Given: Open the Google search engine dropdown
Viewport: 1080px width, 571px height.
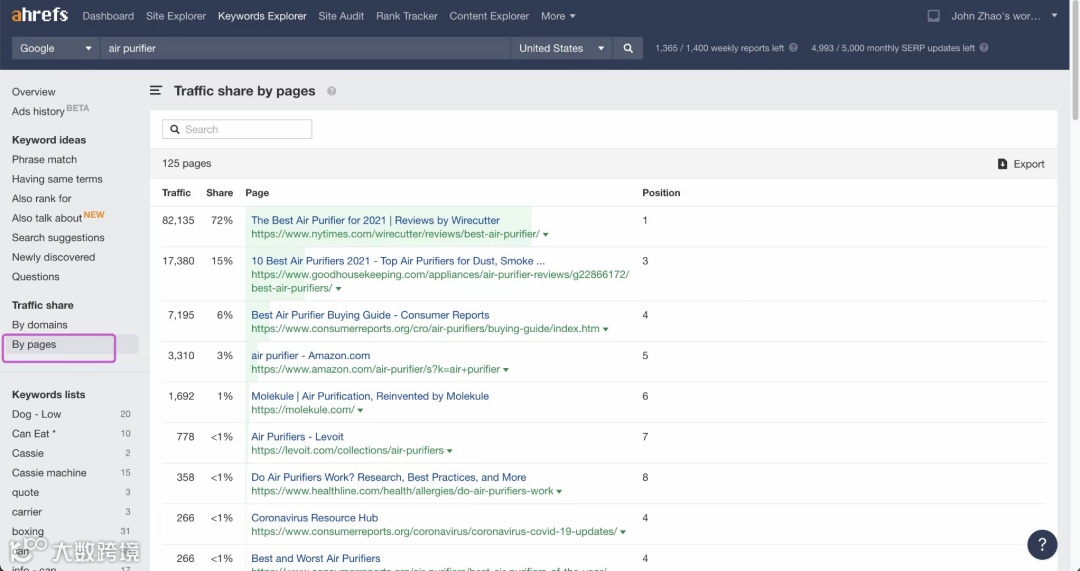Looking at the screenshot, I should pyautogui.click(x=56, y=48).
